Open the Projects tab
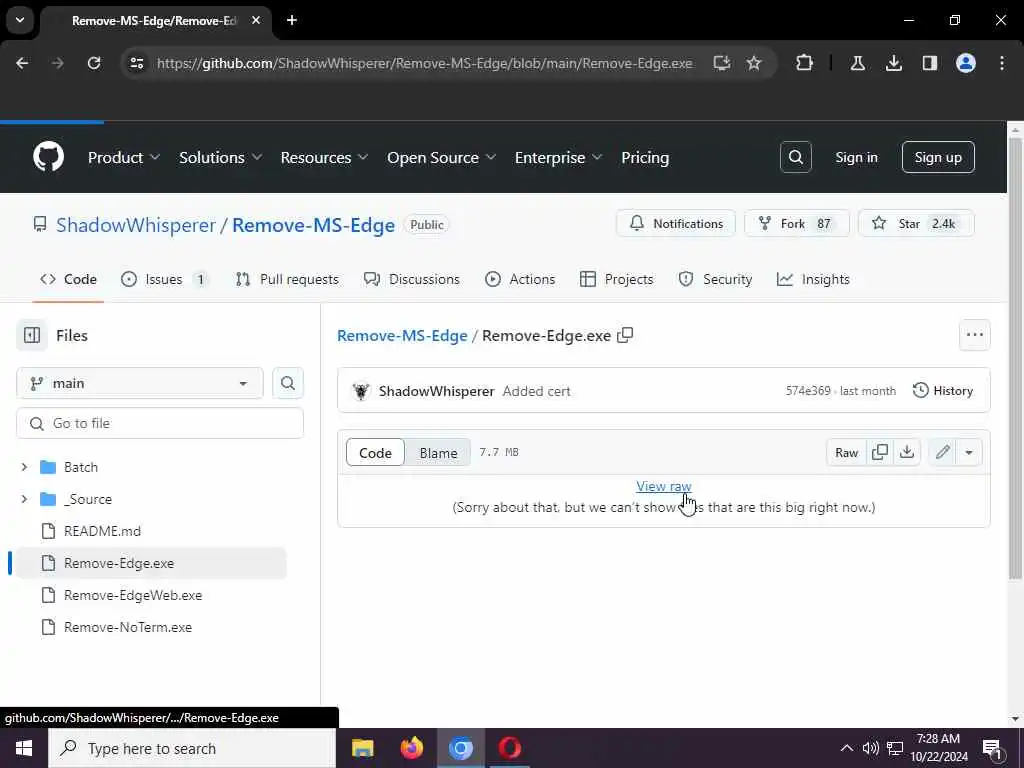 tap(616, 280)
